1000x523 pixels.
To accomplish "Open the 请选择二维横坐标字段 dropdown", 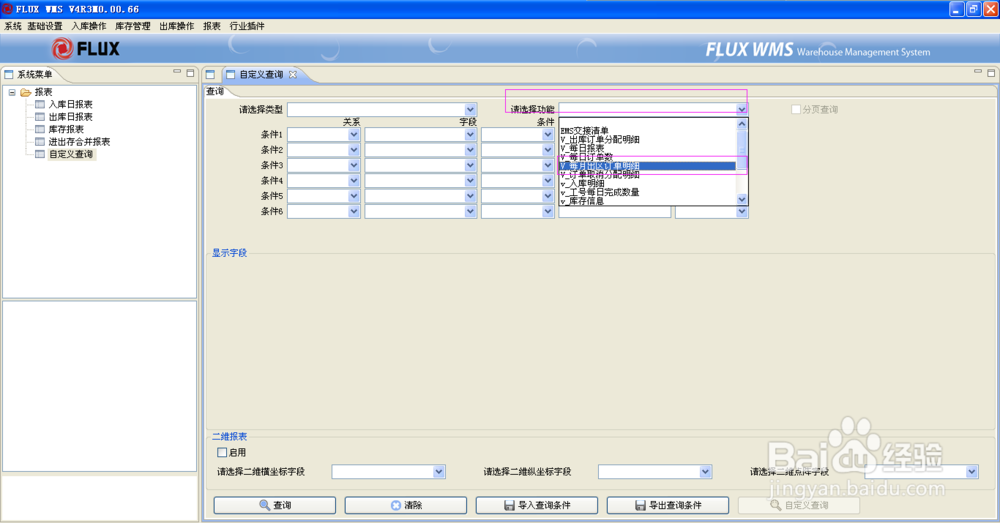I will (x=439, y=472).
